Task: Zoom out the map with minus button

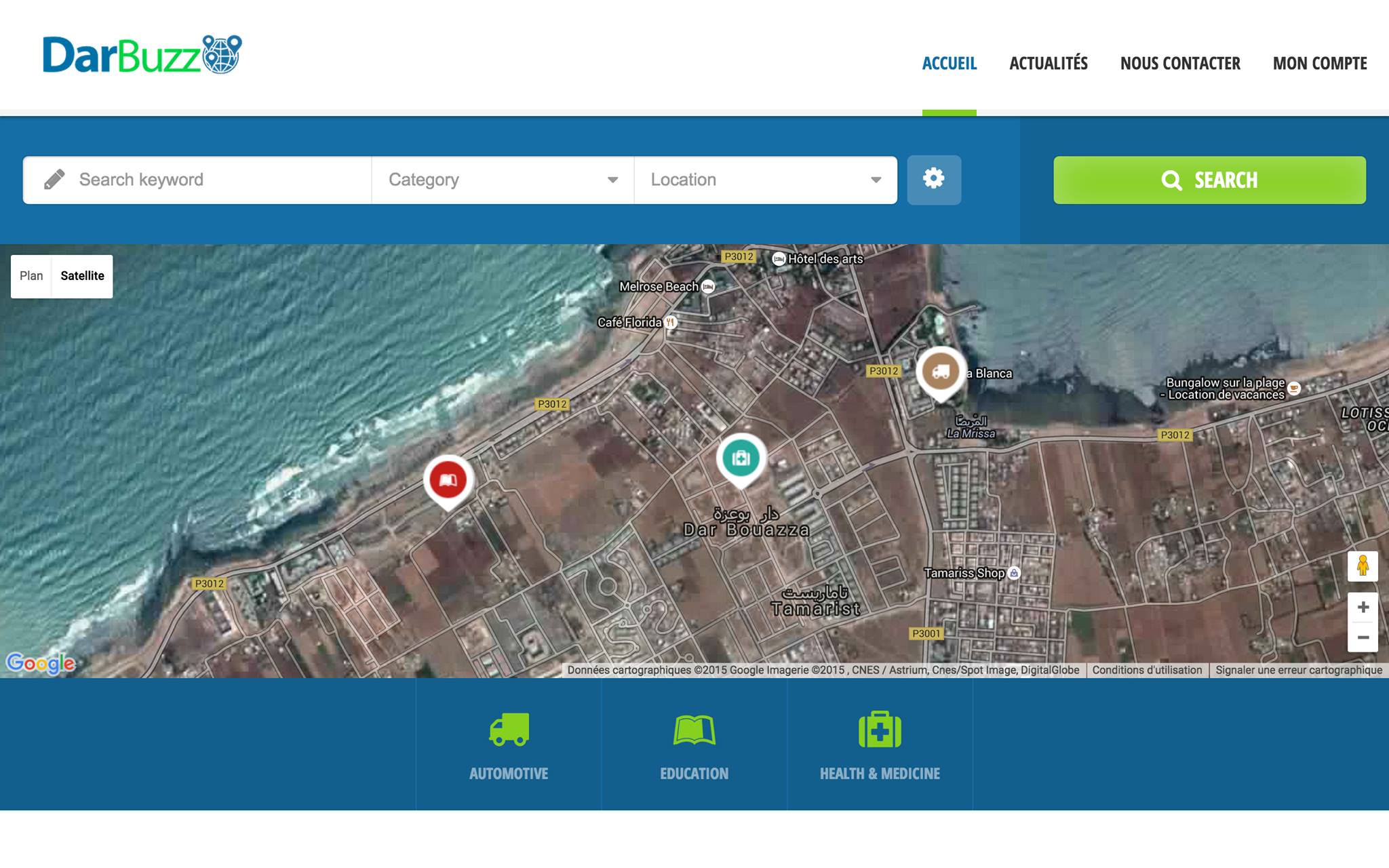Action: pos(1363,637)
